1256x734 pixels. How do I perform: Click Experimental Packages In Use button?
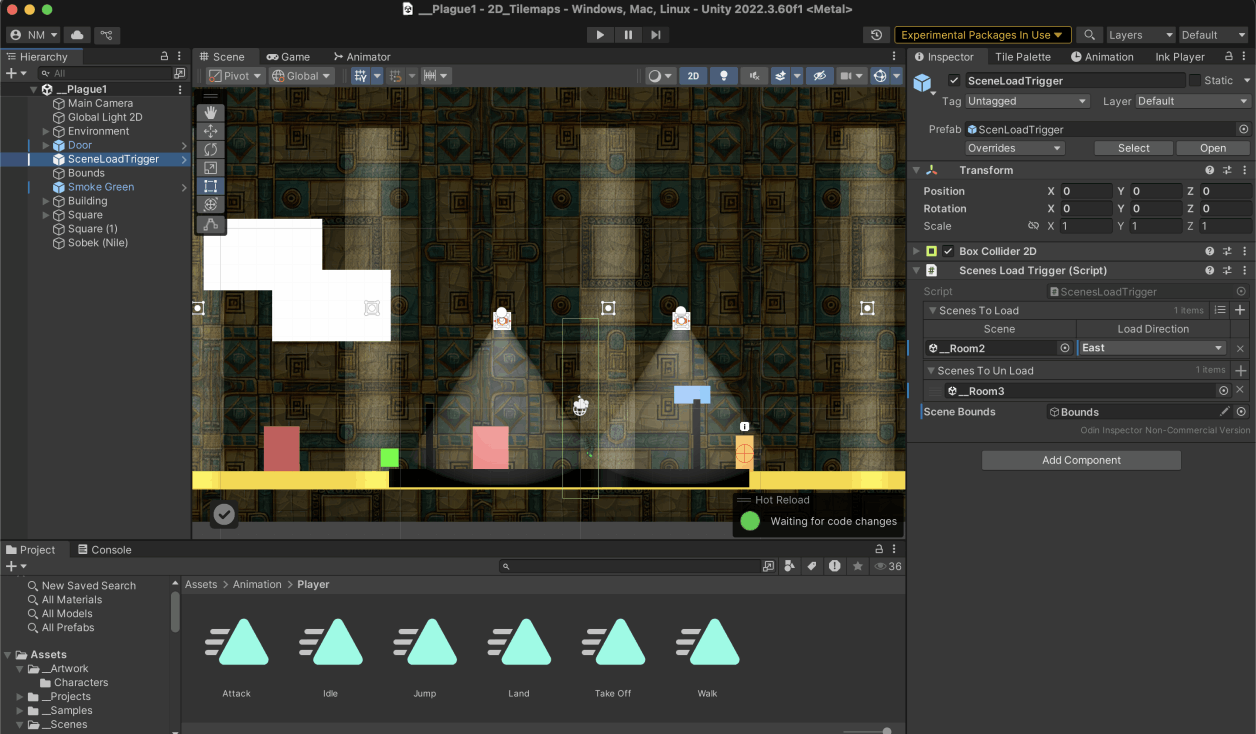(982, 35)
